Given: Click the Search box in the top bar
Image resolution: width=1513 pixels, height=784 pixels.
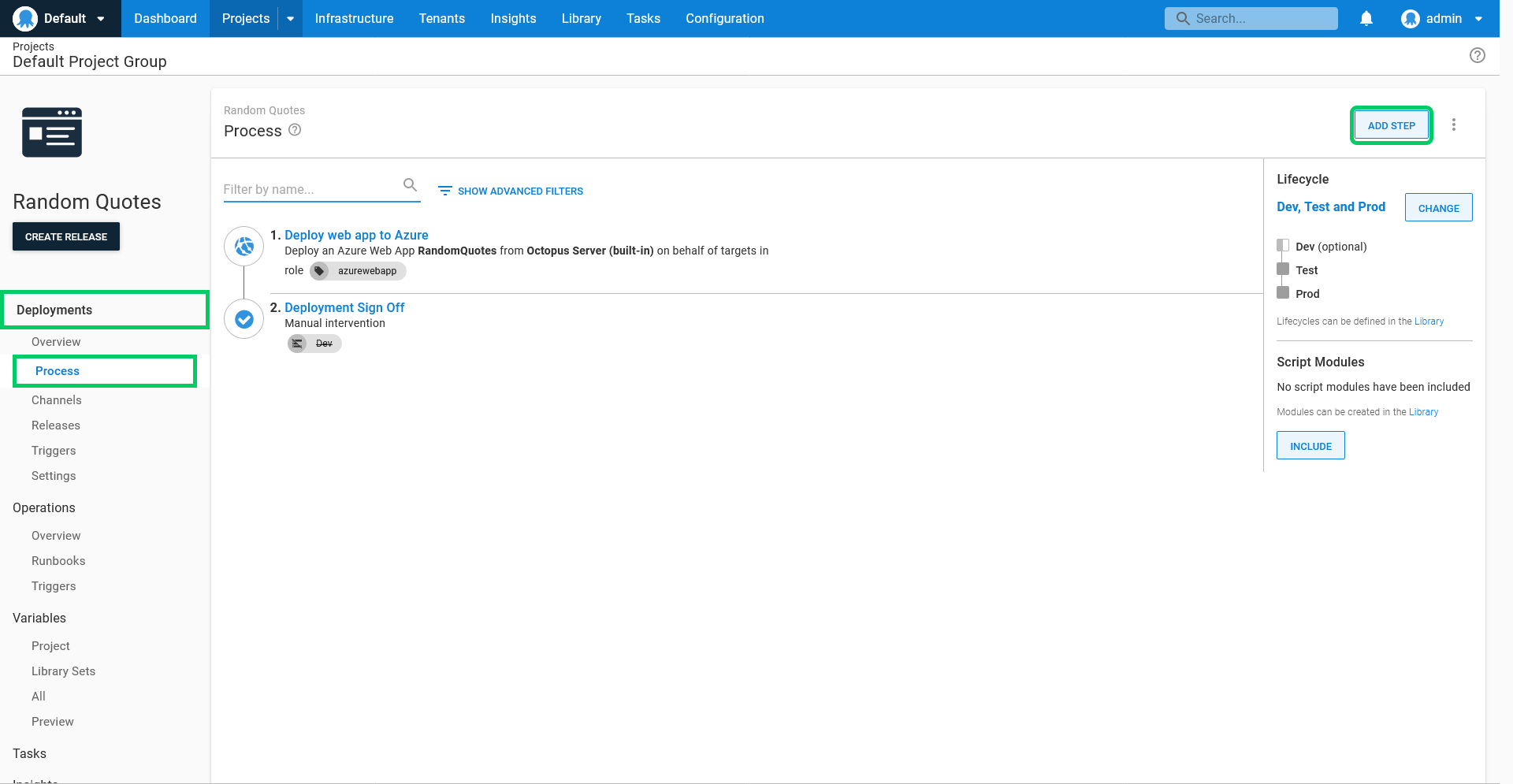Looking at the screenshot, I should click(1251, 18).
